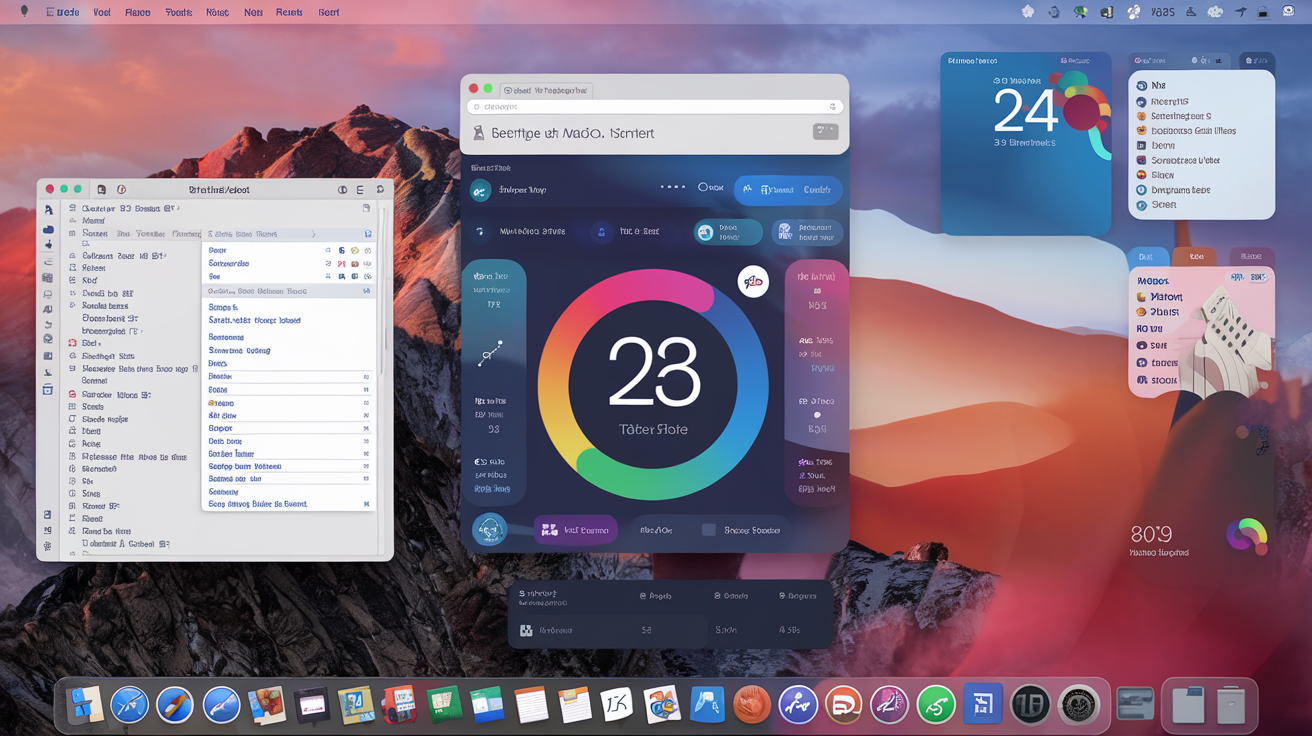Image resolution: width=1312 pixels, height=736 pixels.
Task: Click the battery icon in the menu bar
Action: (1262, 11)
